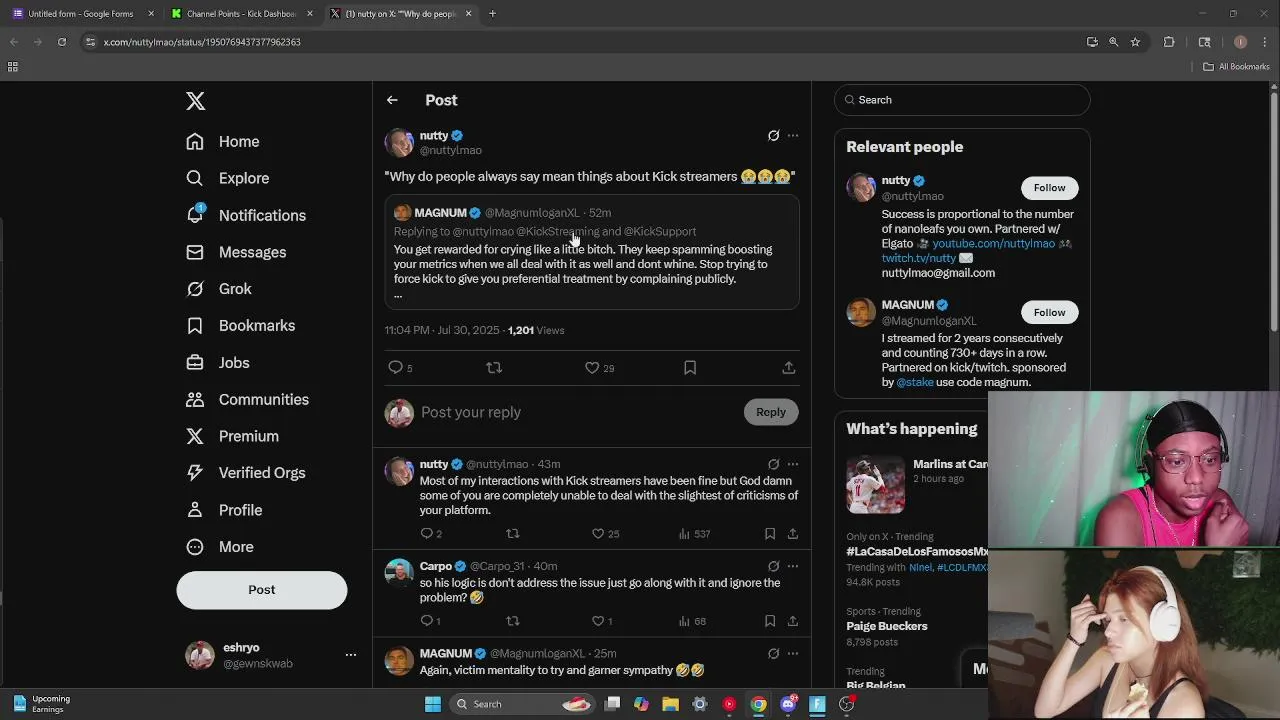Open Profile in the sidebar
1280x720 pixels.
[x=224, y=510]
